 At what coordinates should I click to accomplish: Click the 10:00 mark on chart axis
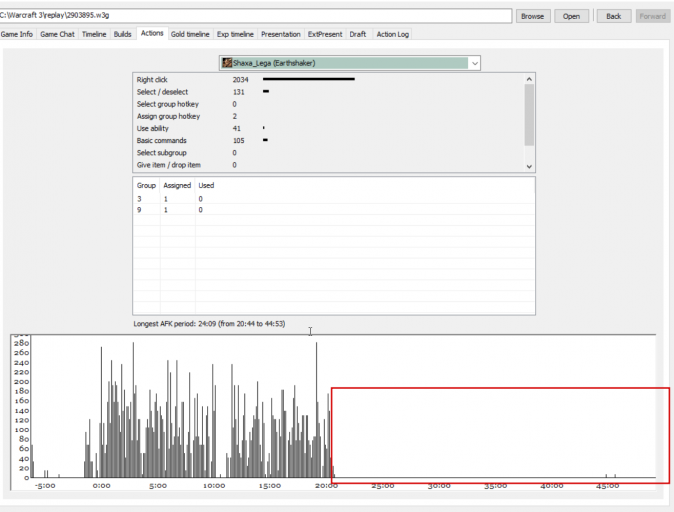pyautogui.click(x=214, y=486)
